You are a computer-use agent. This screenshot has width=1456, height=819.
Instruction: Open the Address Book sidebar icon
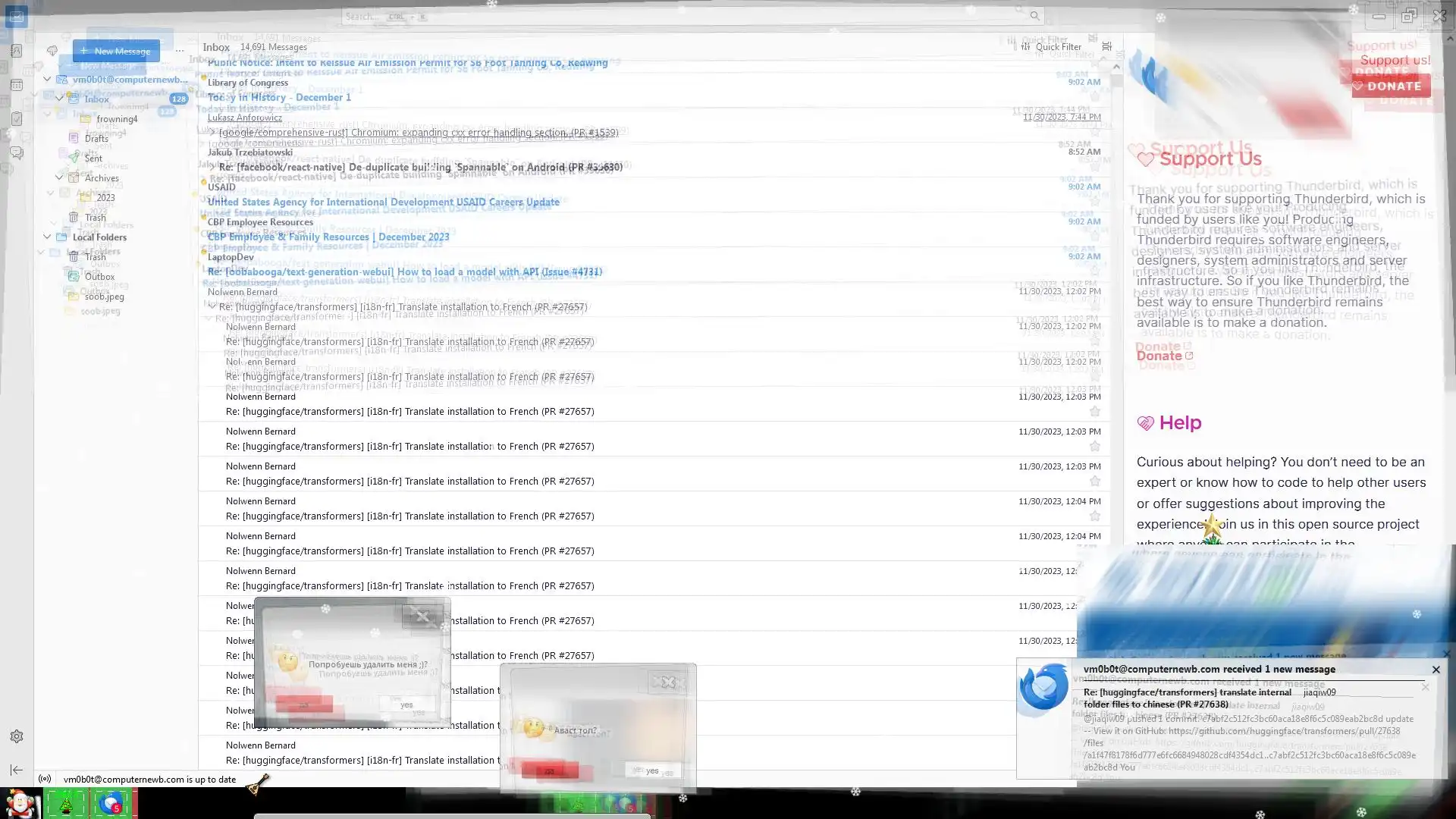[x=16, y=51]
